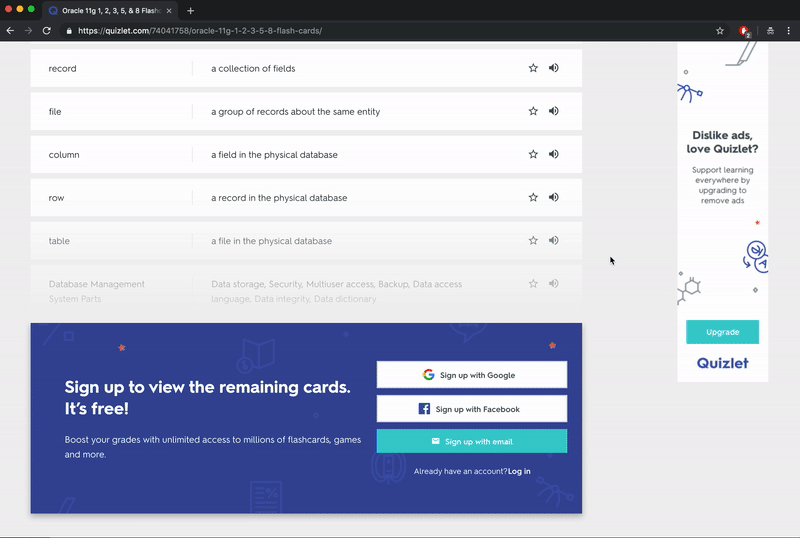Click definition 'a file in the physical database'
Image resolution: width=800 pixels, height=538 pixels.
(271, 241)
